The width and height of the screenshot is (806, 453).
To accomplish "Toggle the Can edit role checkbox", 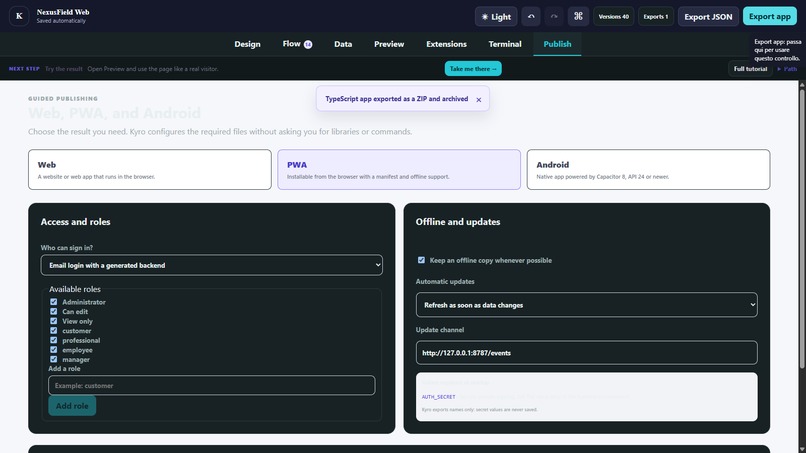I will pyautogui.click(x=53, y=311).
